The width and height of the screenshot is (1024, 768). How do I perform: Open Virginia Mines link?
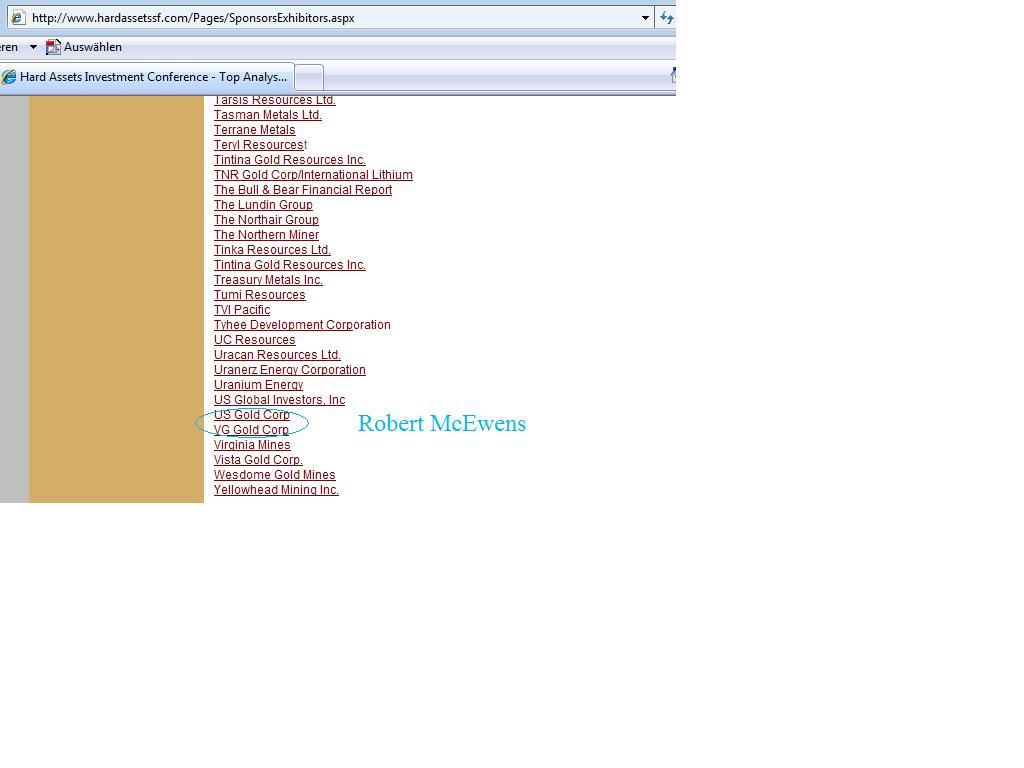[252, 445]
